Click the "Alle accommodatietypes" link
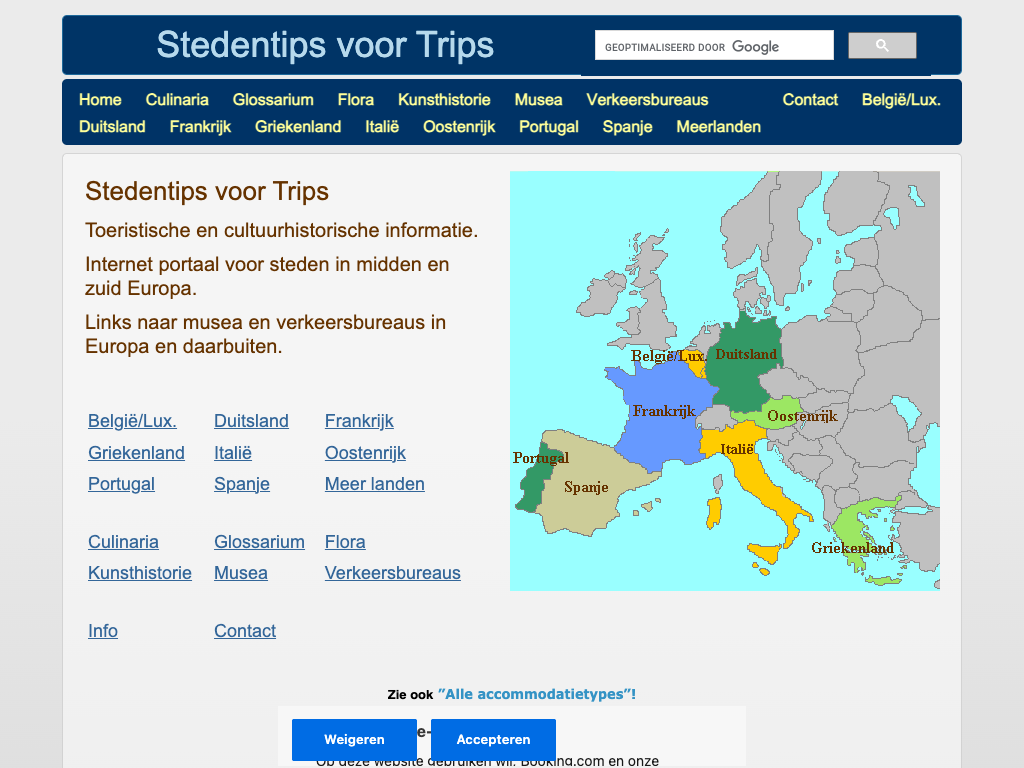 tap(537, 694)
